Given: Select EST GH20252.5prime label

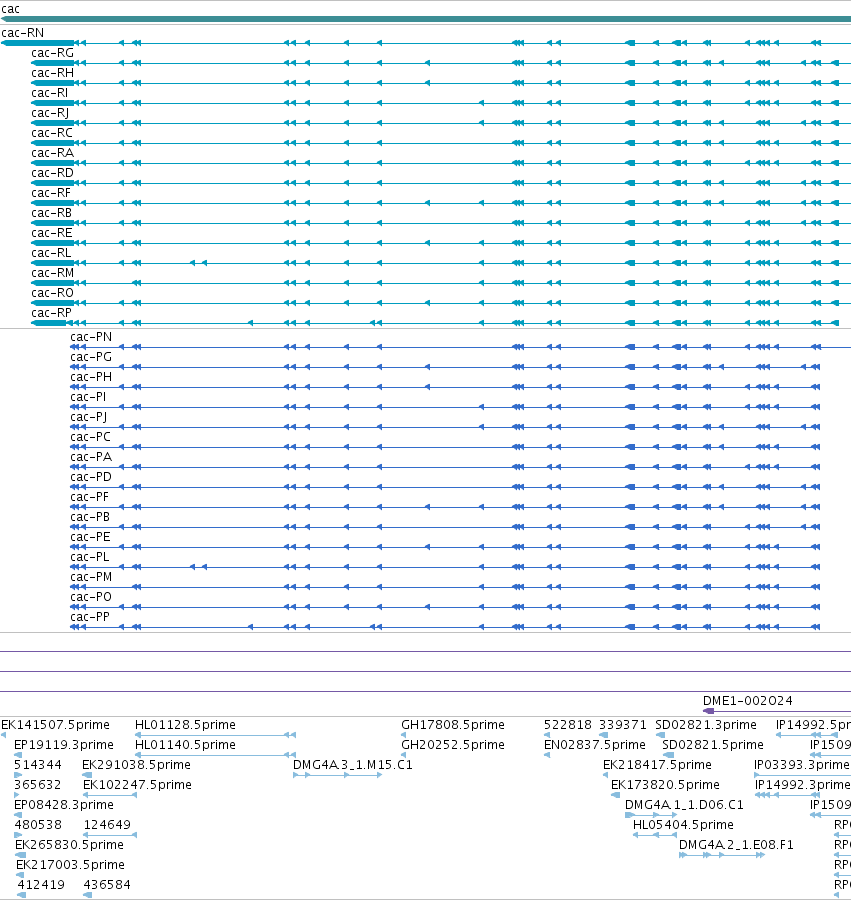Looking at the screenshot, I should click(453, 745).
